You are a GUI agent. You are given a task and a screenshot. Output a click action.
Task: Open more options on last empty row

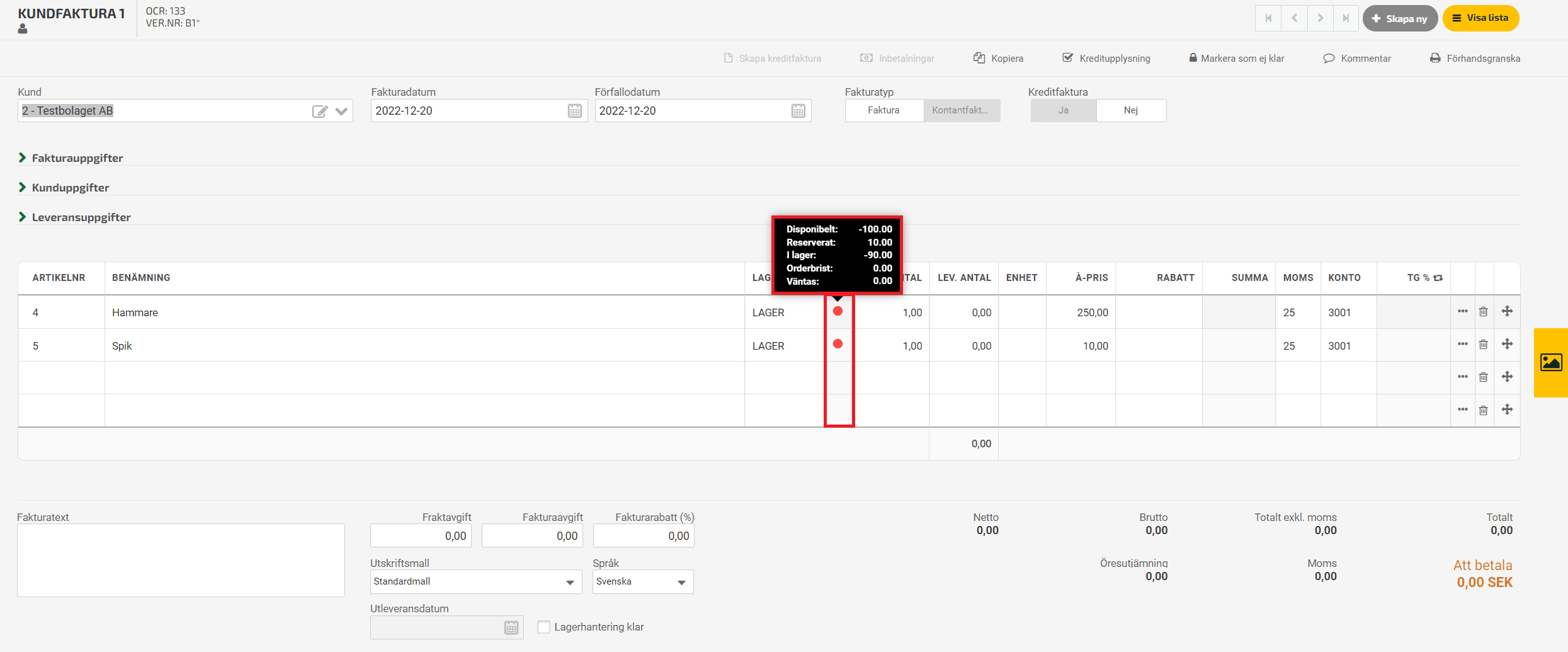pyautogui.click(x=1462, y=409)
